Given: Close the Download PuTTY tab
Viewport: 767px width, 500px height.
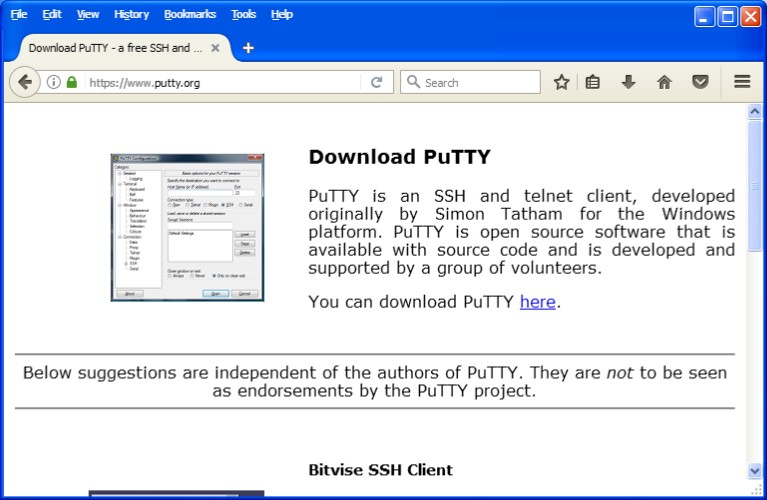Looking at the screenshot, I should (x=215, y=48).
